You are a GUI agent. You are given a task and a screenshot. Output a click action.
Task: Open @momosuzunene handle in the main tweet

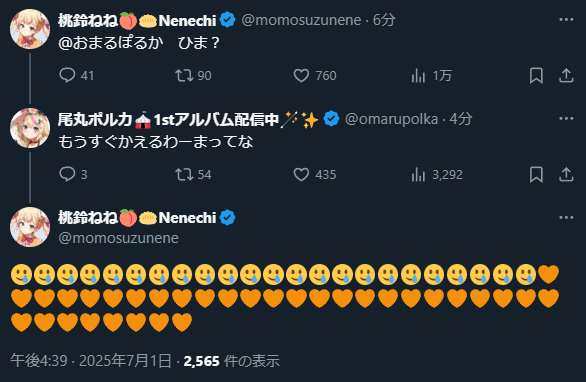click(x=118, y=238)
